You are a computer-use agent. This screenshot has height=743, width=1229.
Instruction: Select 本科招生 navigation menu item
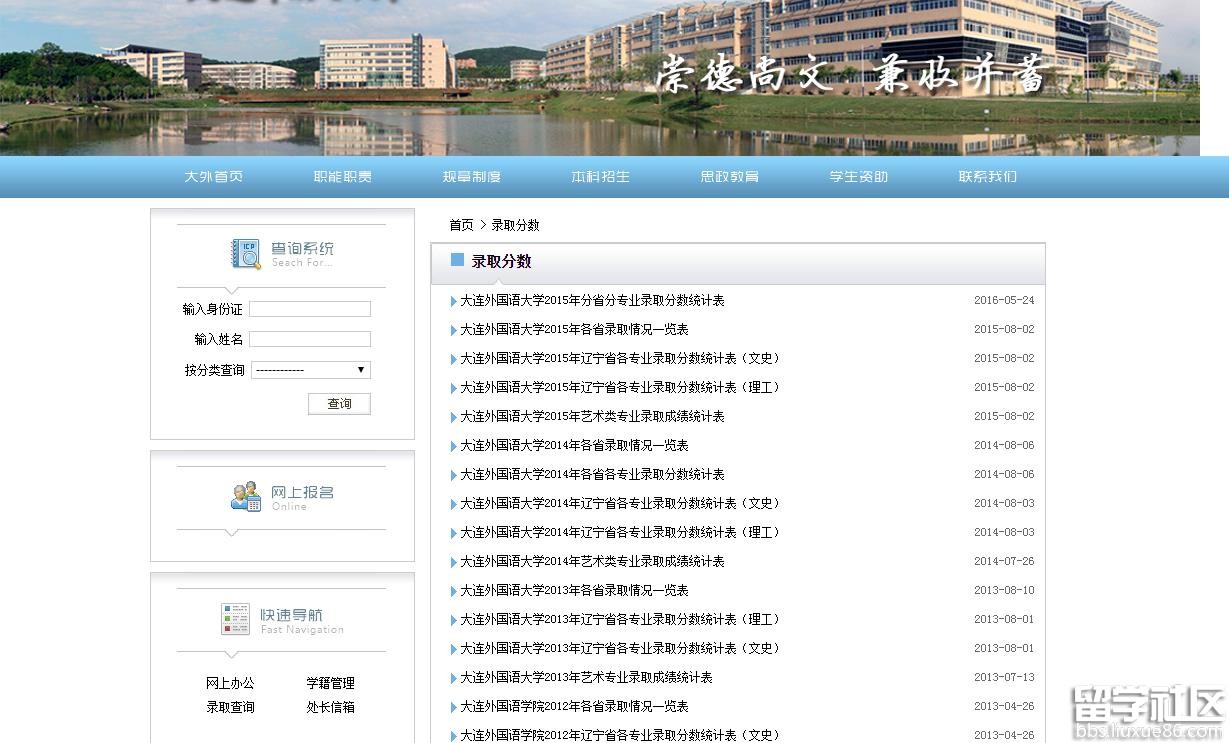600,177
